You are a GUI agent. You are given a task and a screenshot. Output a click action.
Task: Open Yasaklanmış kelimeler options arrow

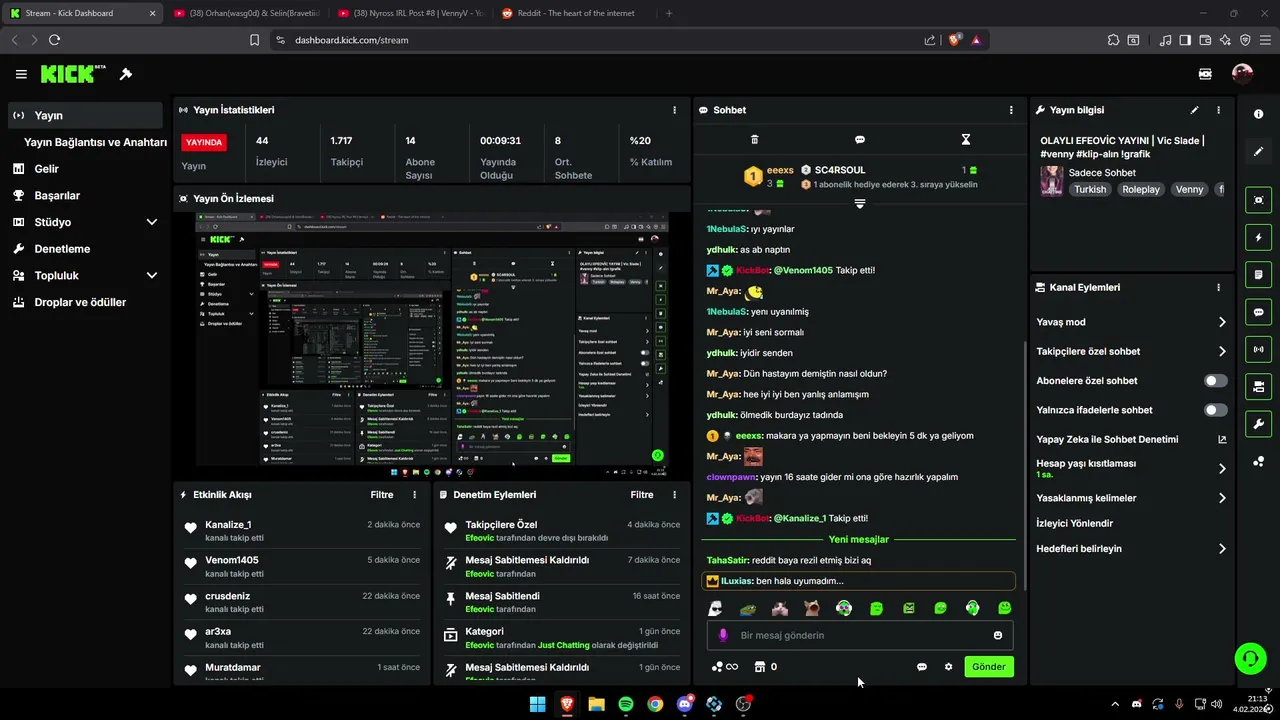[1222, 498]
